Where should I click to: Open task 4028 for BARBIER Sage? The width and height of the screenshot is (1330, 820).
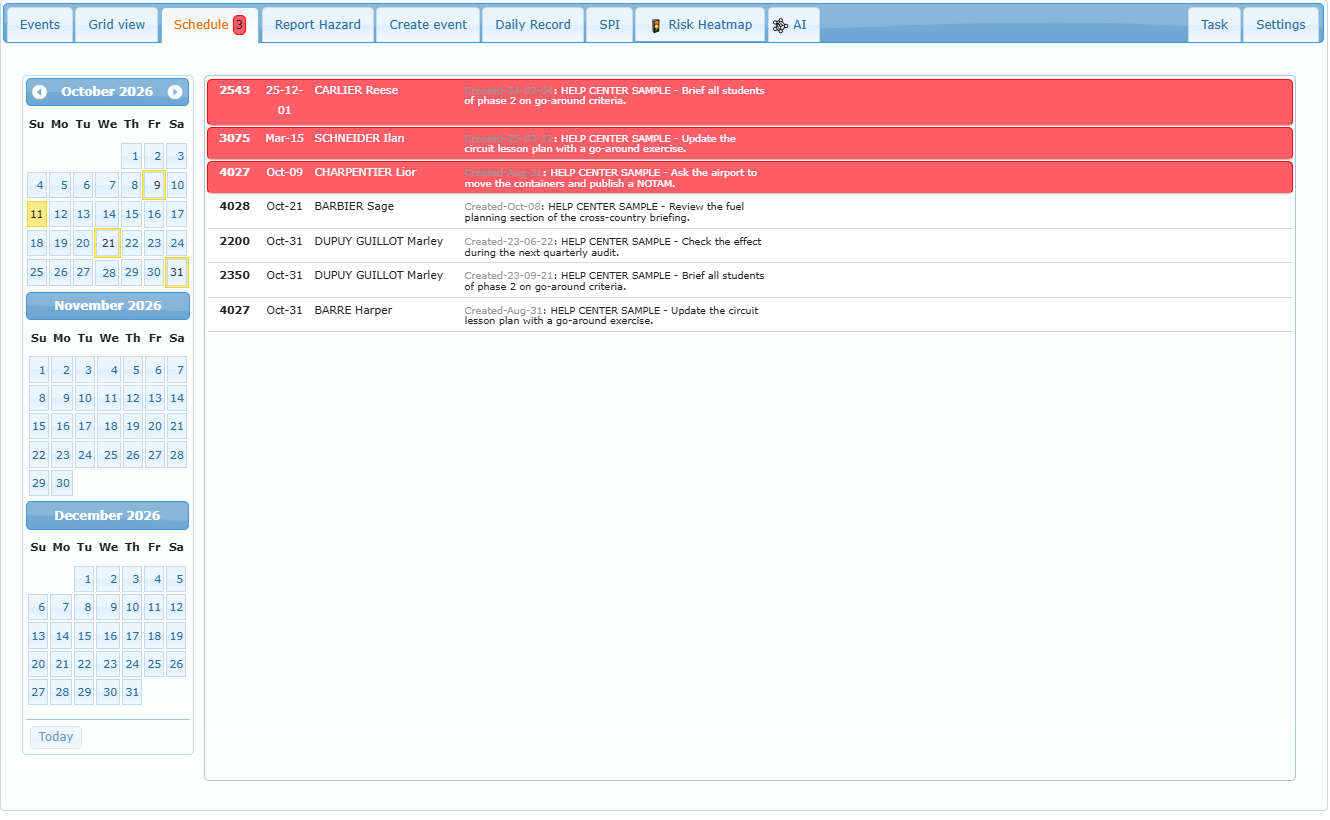tap(750, 212)
